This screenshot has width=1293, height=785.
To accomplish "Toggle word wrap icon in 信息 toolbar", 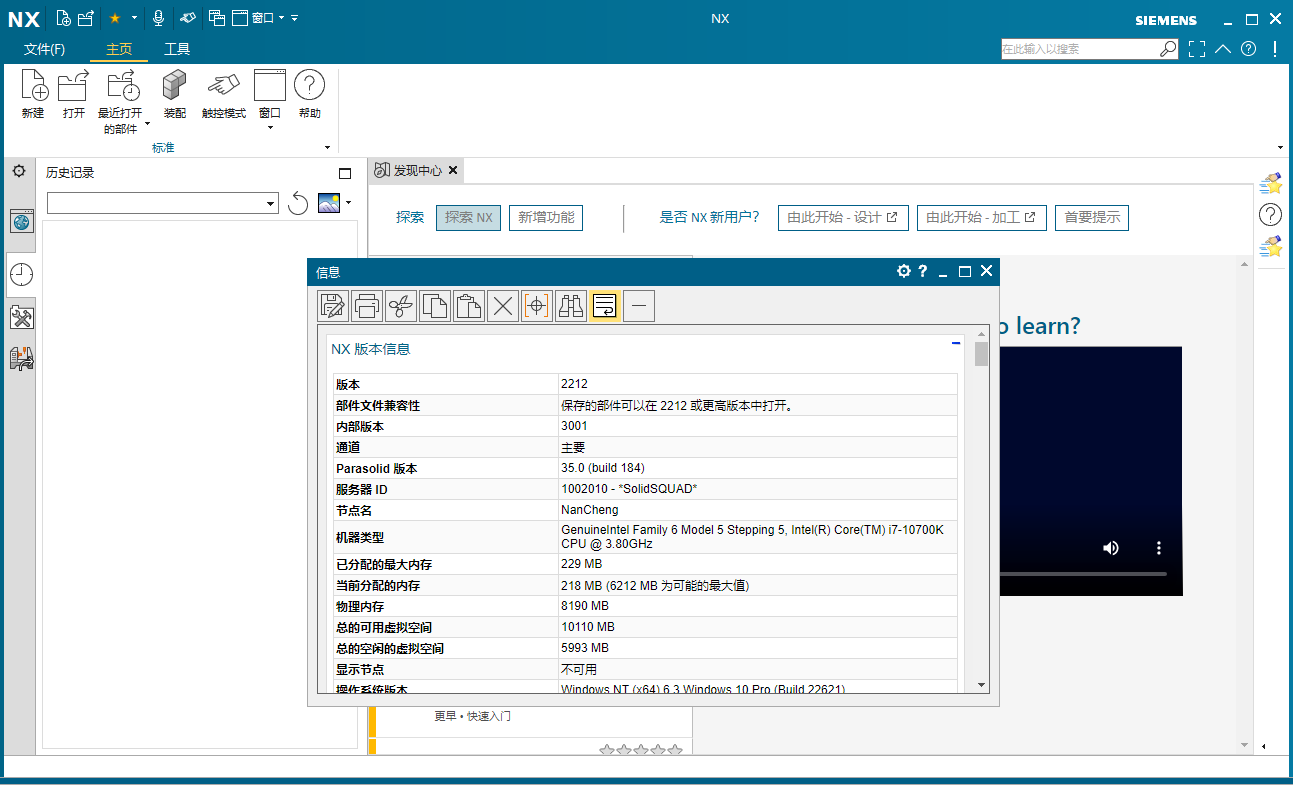I will coord(605,306).
